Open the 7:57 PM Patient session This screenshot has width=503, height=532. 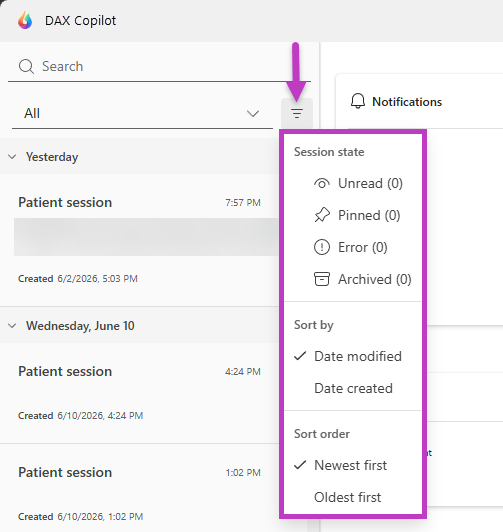(x=139, y=240)
